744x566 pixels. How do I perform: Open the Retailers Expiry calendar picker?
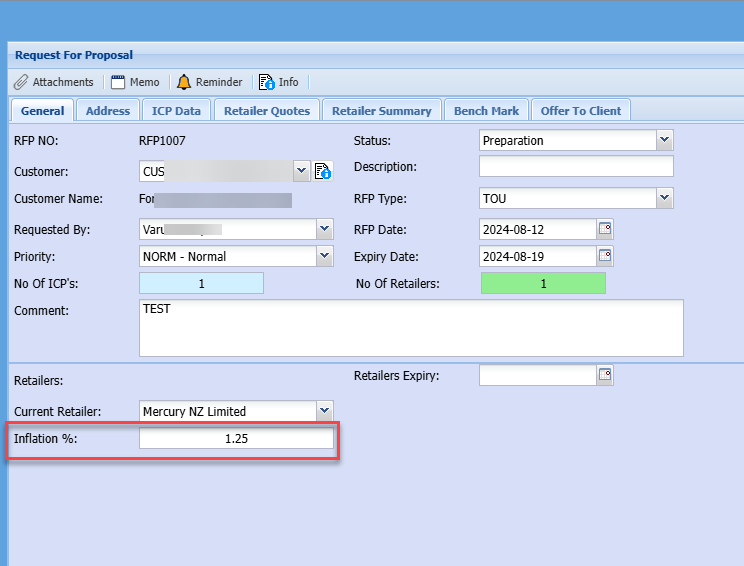605,375
